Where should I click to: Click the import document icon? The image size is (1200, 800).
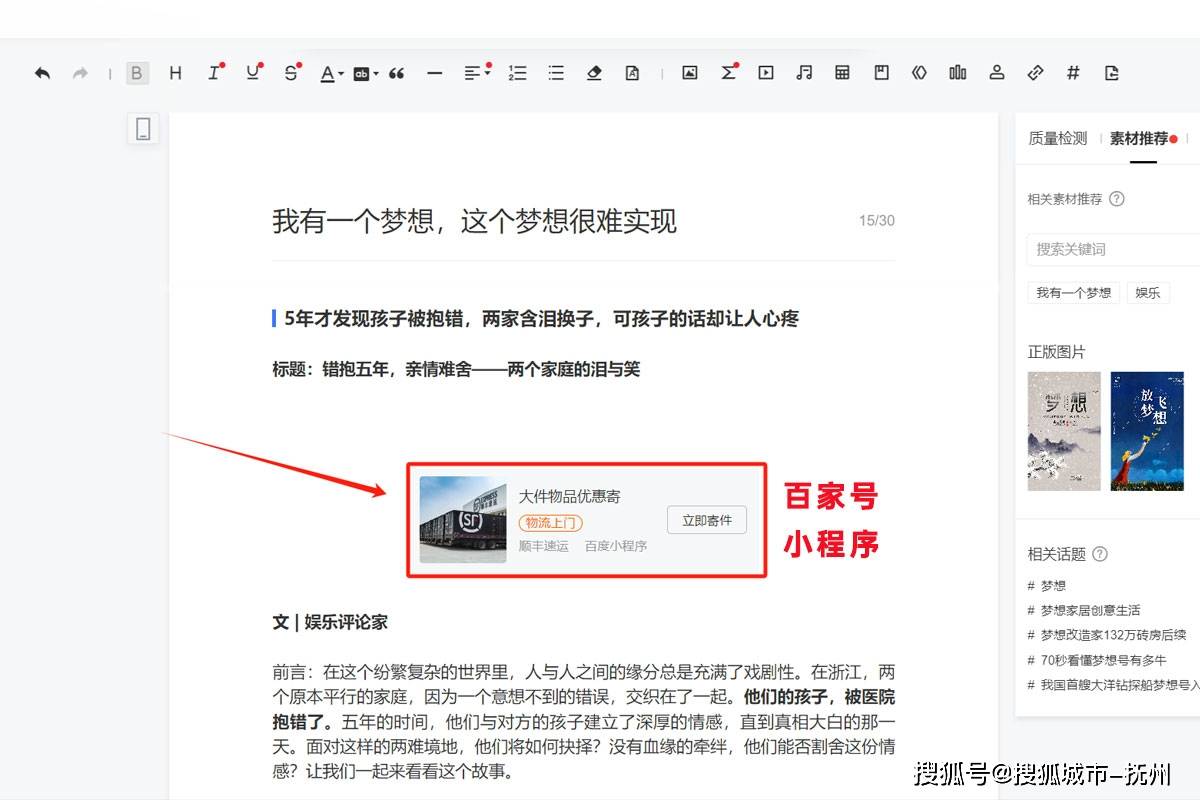(x=1111, y=73)
